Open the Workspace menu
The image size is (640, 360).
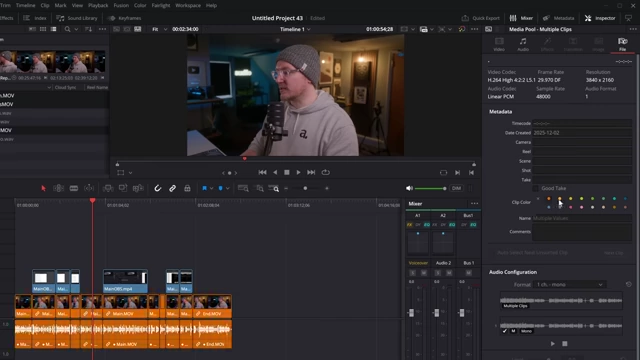point(188,5)
